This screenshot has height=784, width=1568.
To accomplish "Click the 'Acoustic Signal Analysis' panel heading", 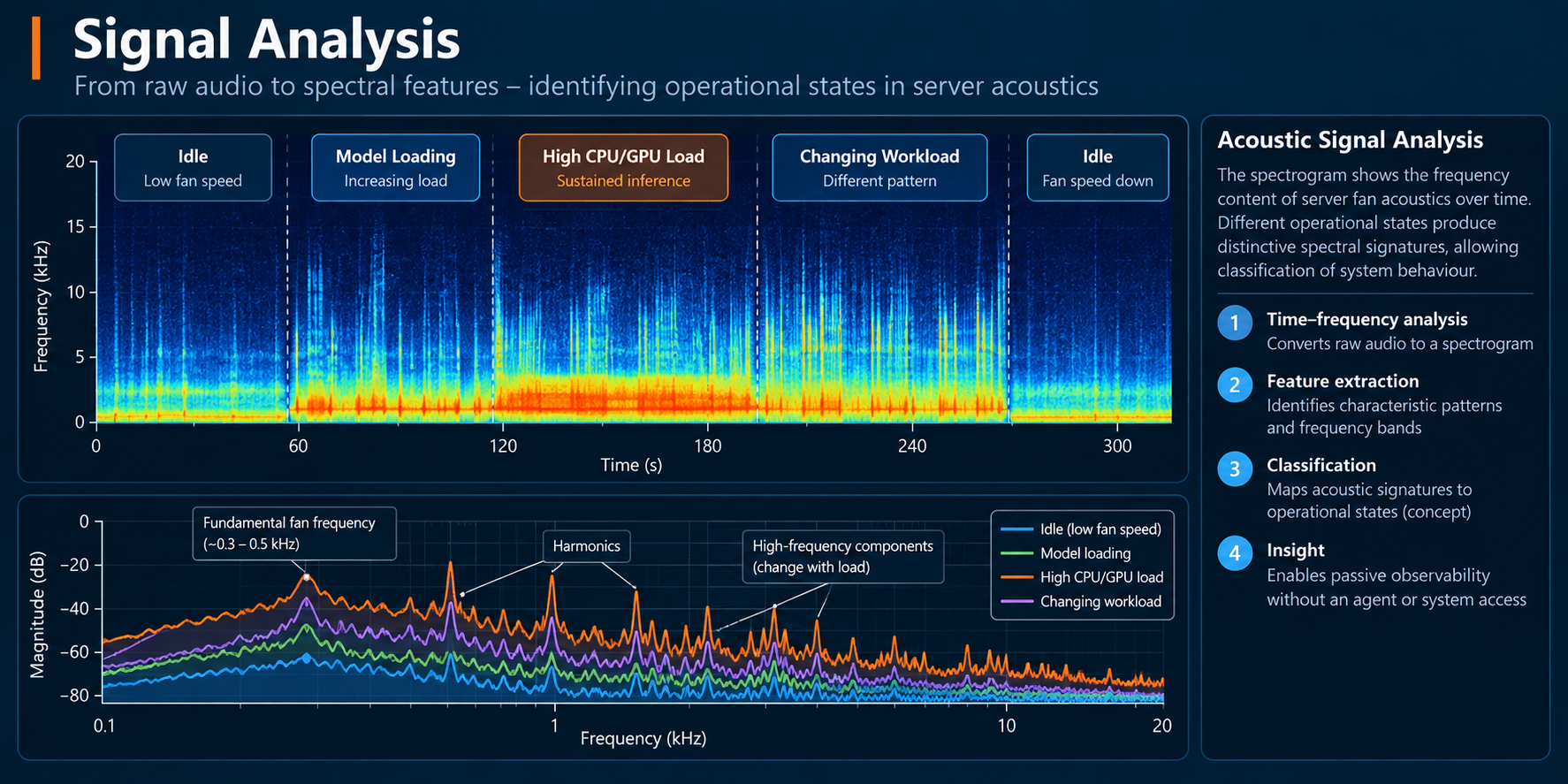I will [1351, 140].
